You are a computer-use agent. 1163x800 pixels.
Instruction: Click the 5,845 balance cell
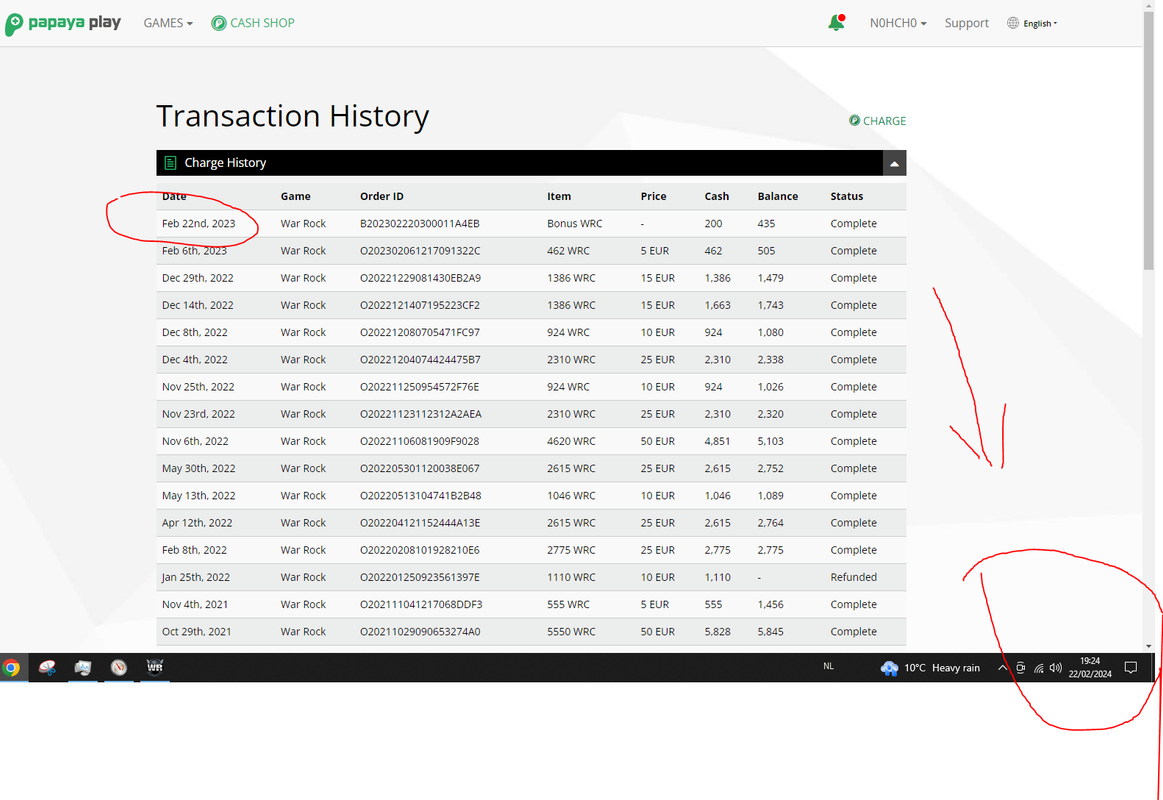coord(771,632)
